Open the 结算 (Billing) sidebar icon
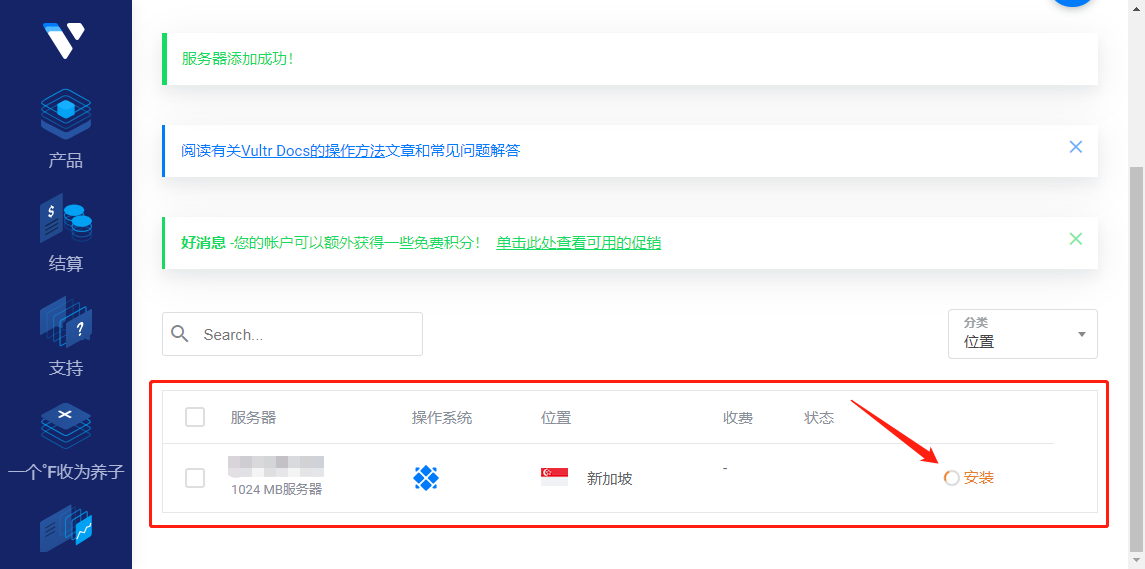Image resolution: width=1145 pixels, height=569 pixels. [66, 219]
